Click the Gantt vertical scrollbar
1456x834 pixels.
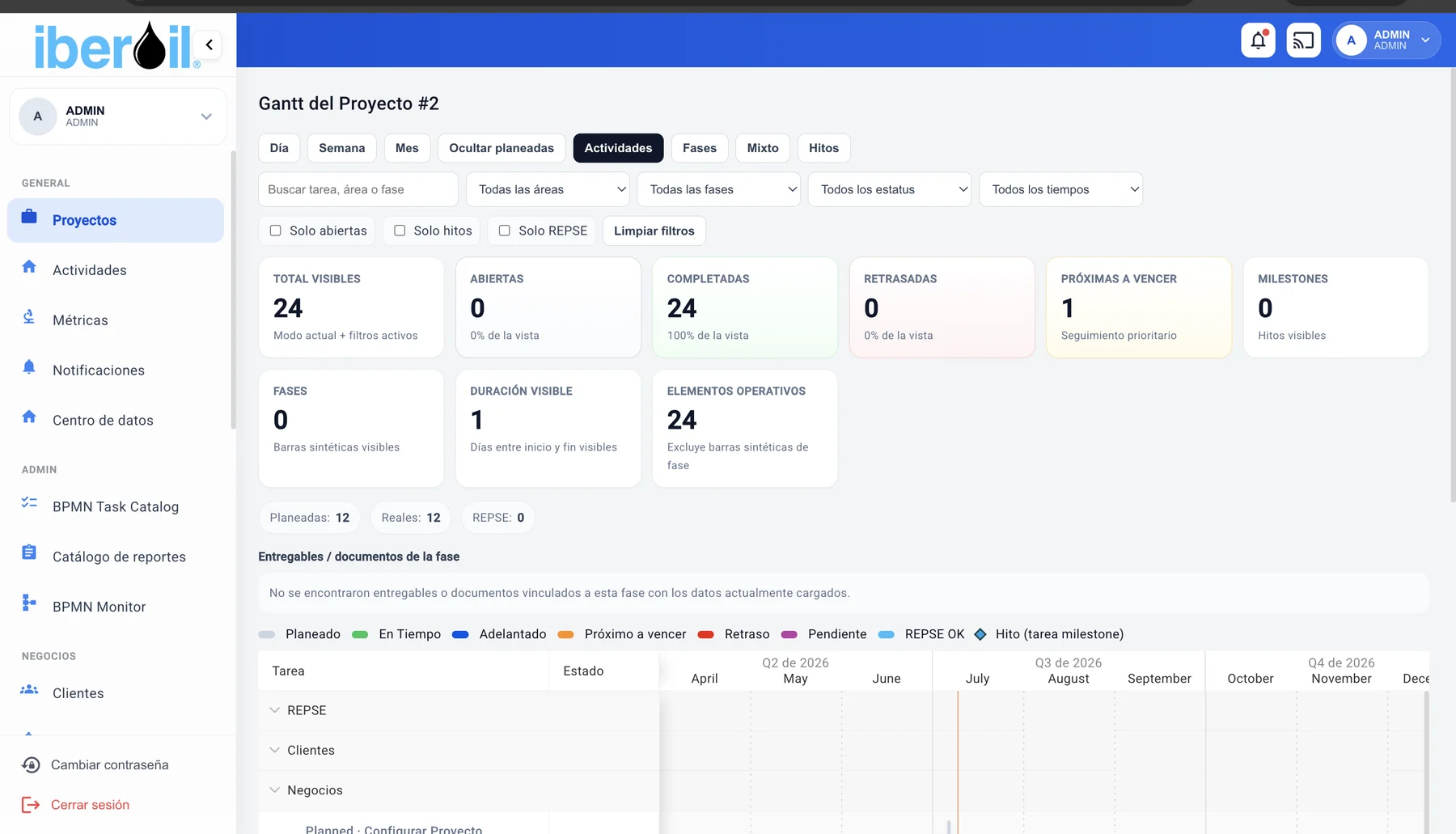coord(1426,760)
